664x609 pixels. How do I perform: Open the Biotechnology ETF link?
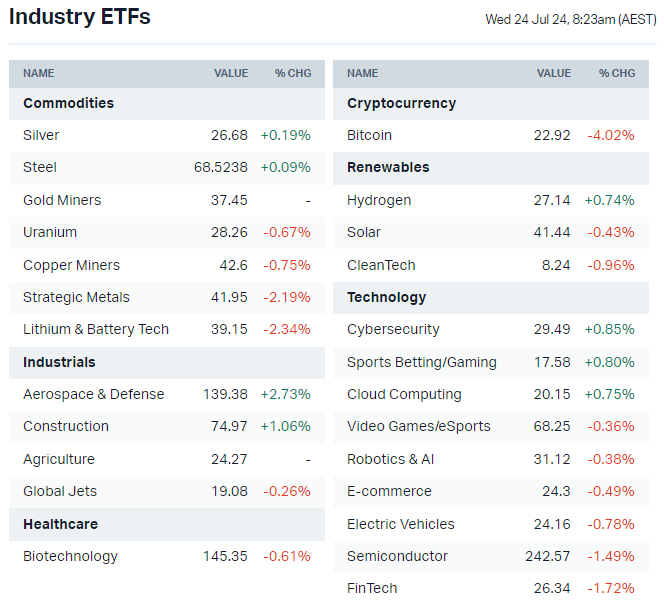[x=70, y=556]
